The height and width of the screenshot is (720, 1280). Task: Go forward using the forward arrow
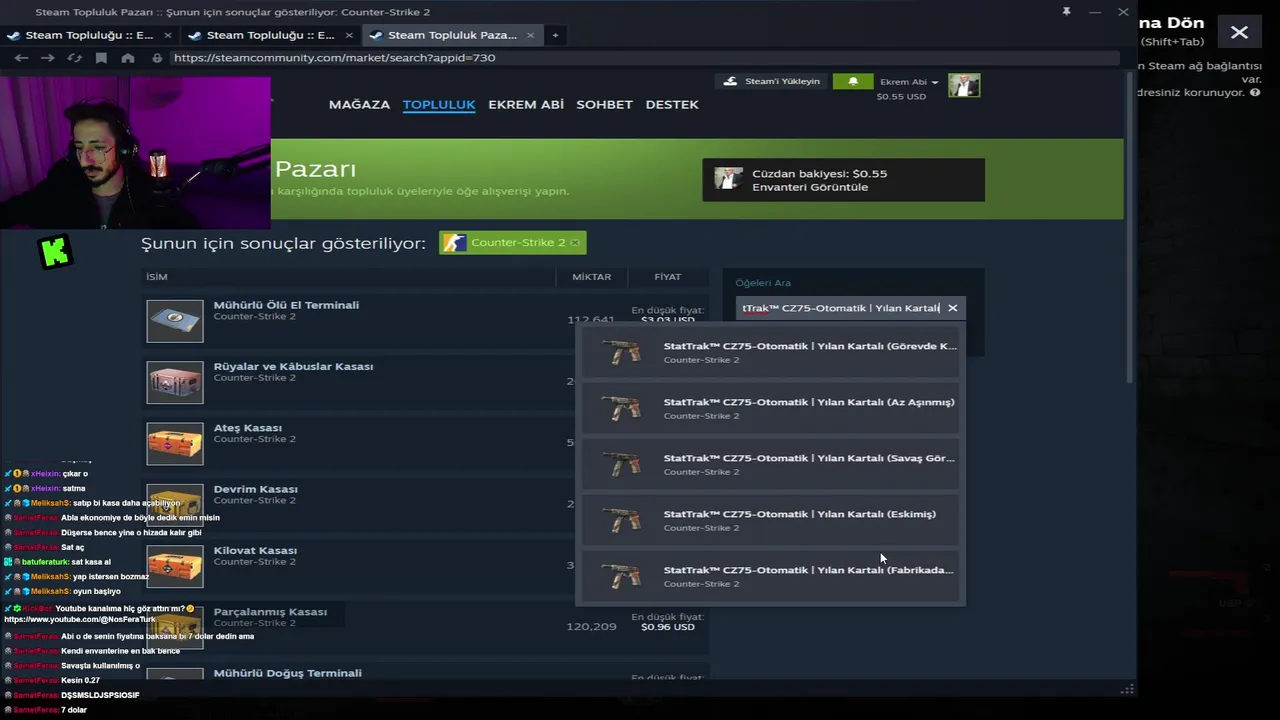pyautogui.click(x=47, y=58)
